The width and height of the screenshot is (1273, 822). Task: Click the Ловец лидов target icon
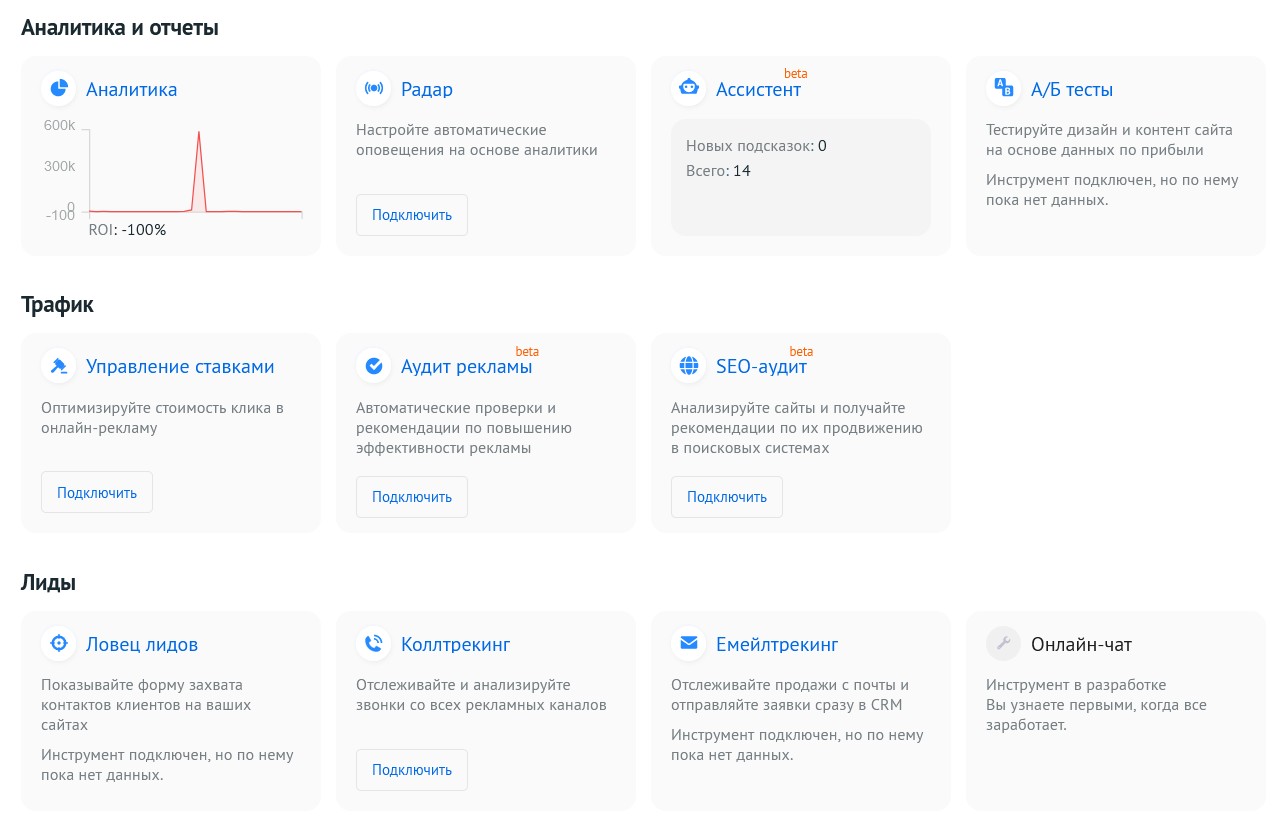59,644
